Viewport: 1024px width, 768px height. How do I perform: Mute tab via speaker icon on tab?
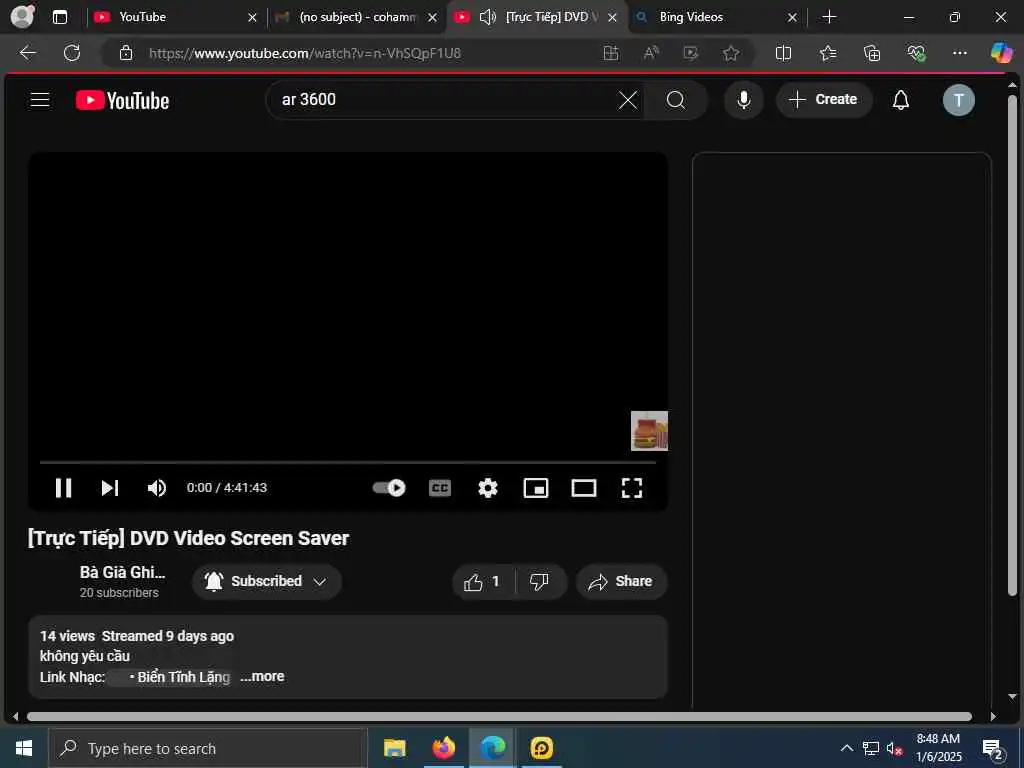click(488, 18)
